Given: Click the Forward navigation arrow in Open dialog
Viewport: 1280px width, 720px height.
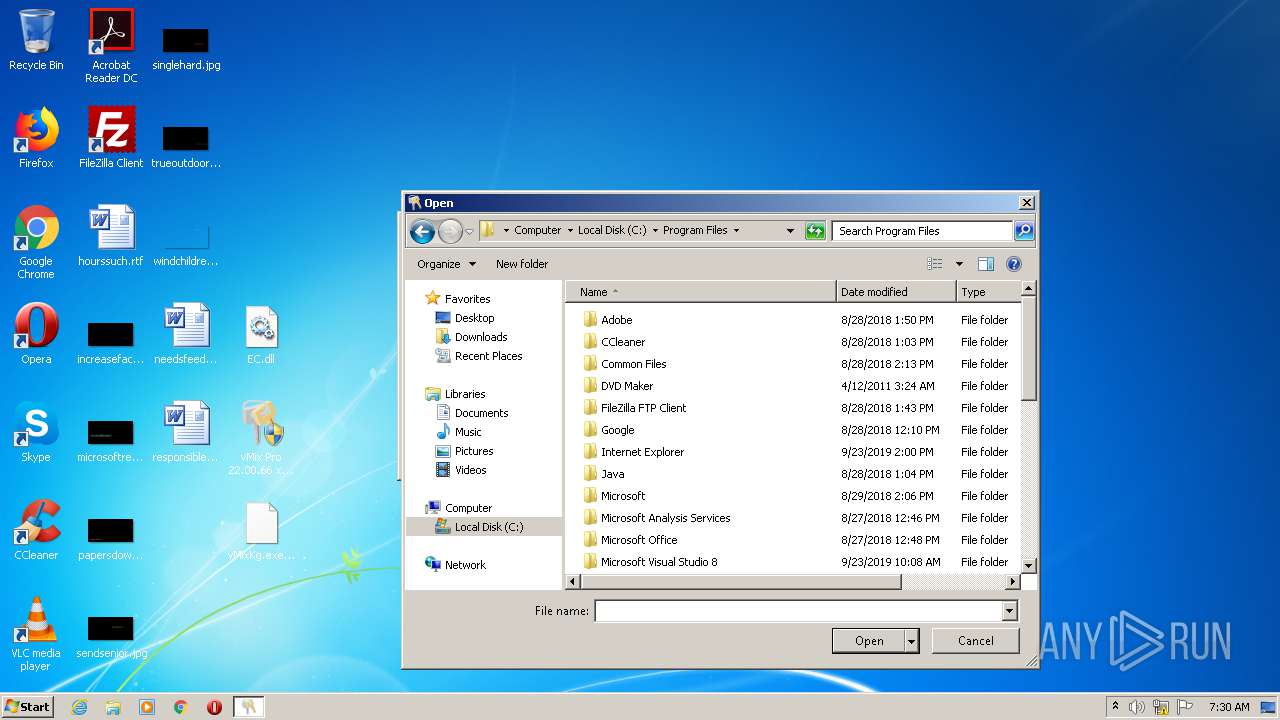Looking at the screenshot, I should tap(450, 232).
